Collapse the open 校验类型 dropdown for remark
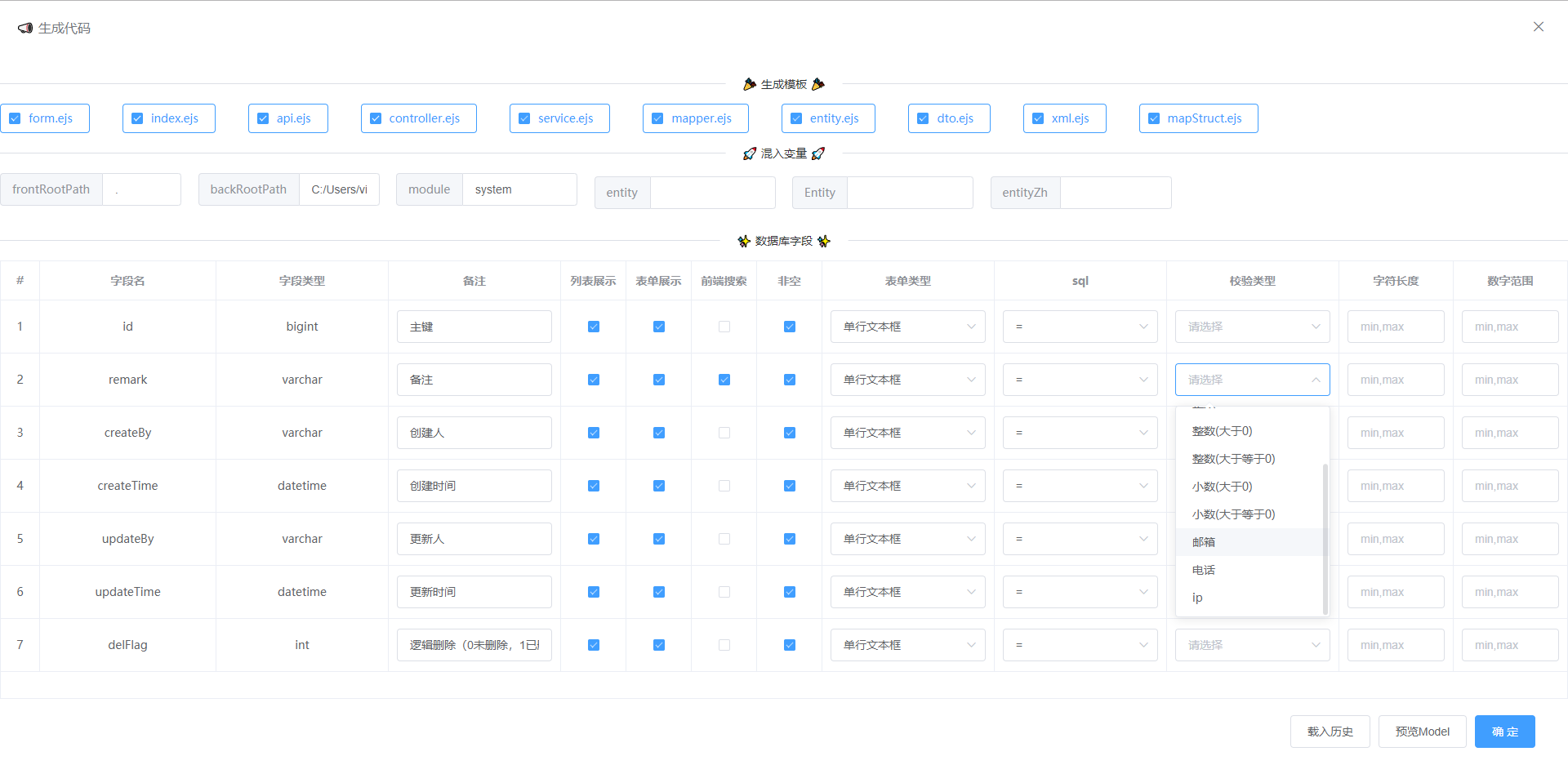 (1253, 380)
